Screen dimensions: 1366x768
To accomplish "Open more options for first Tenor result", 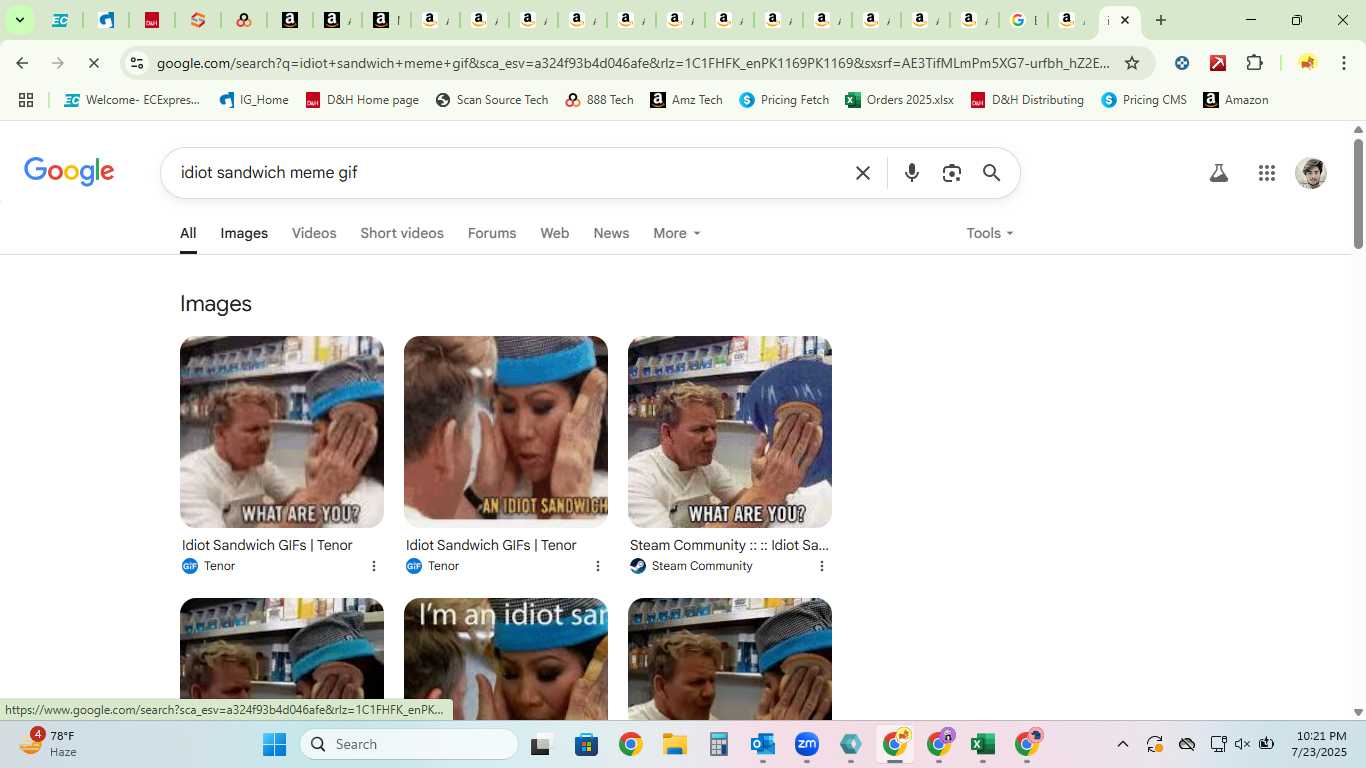I will click(374, 566).
